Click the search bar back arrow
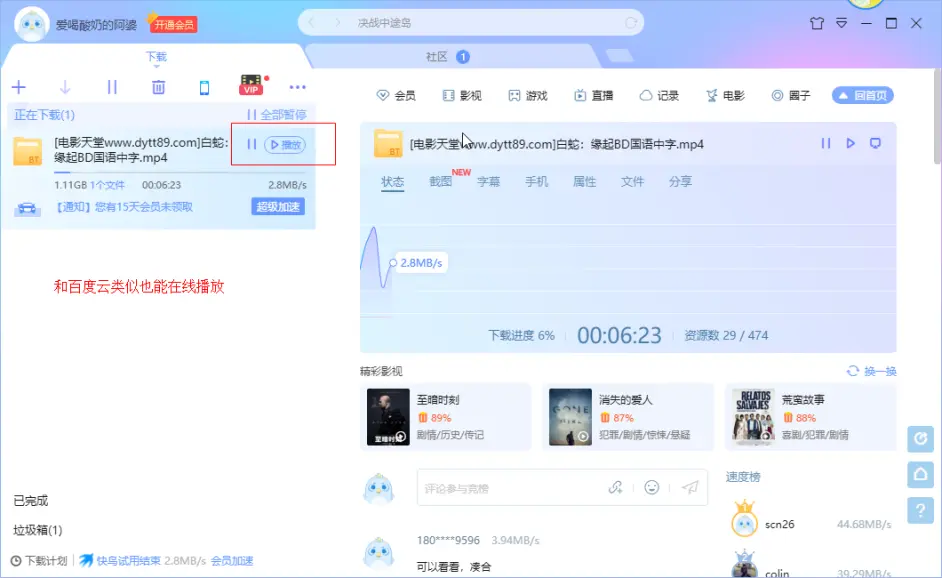 [311, 23]
